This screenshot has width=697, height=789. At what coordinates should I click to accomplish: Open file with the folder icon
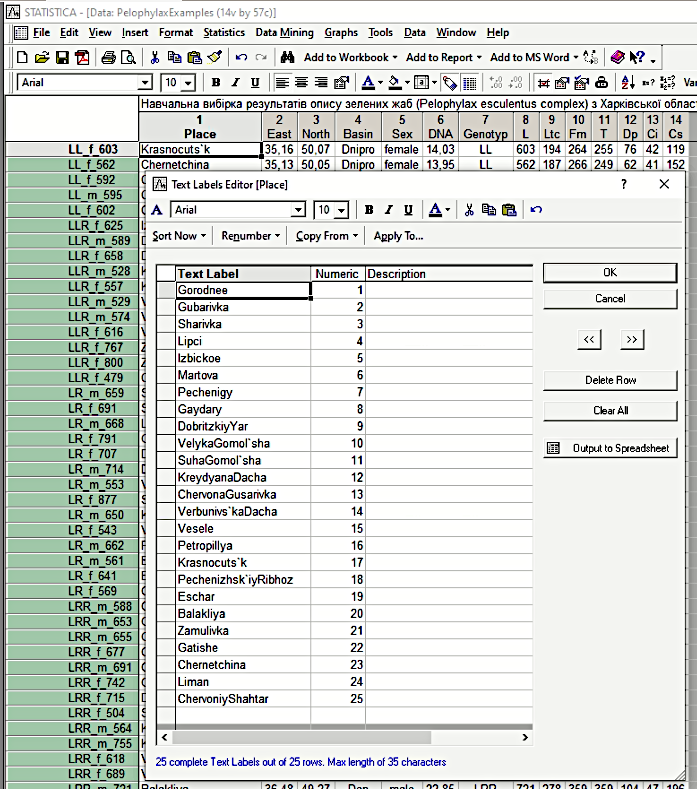tap(42, 58)
